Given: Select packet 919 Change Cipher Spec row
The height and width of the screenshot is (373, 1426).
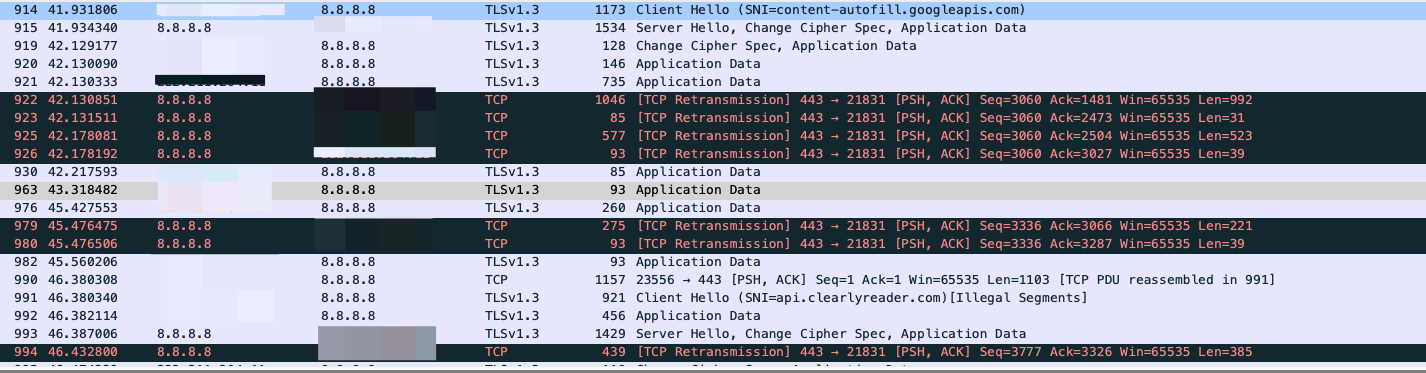Looking at the screenshot, I should pyautogui.click(x=713, y=46).
